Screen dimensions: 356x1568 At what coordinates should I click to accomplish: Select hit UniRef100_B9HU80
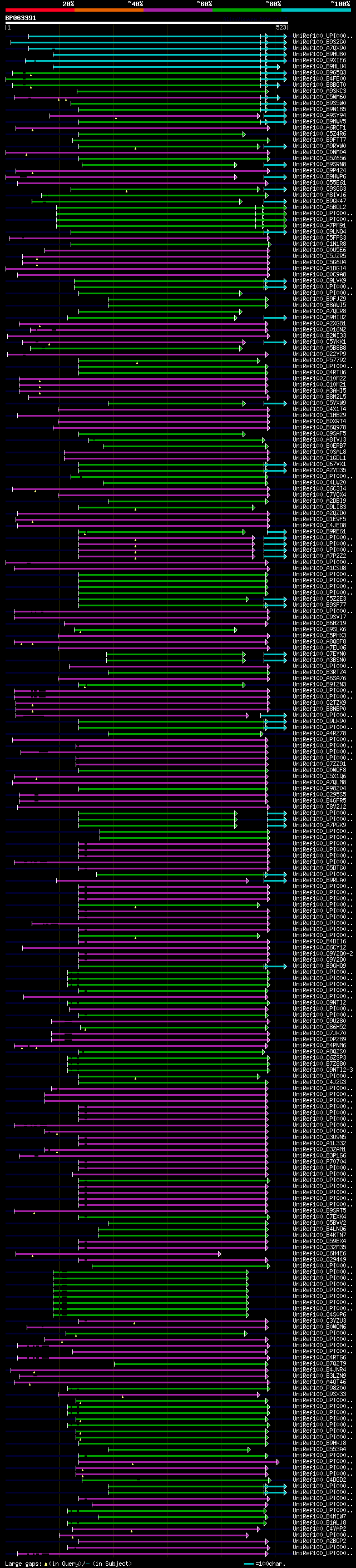pyautogui.click(x=319, y=54)
